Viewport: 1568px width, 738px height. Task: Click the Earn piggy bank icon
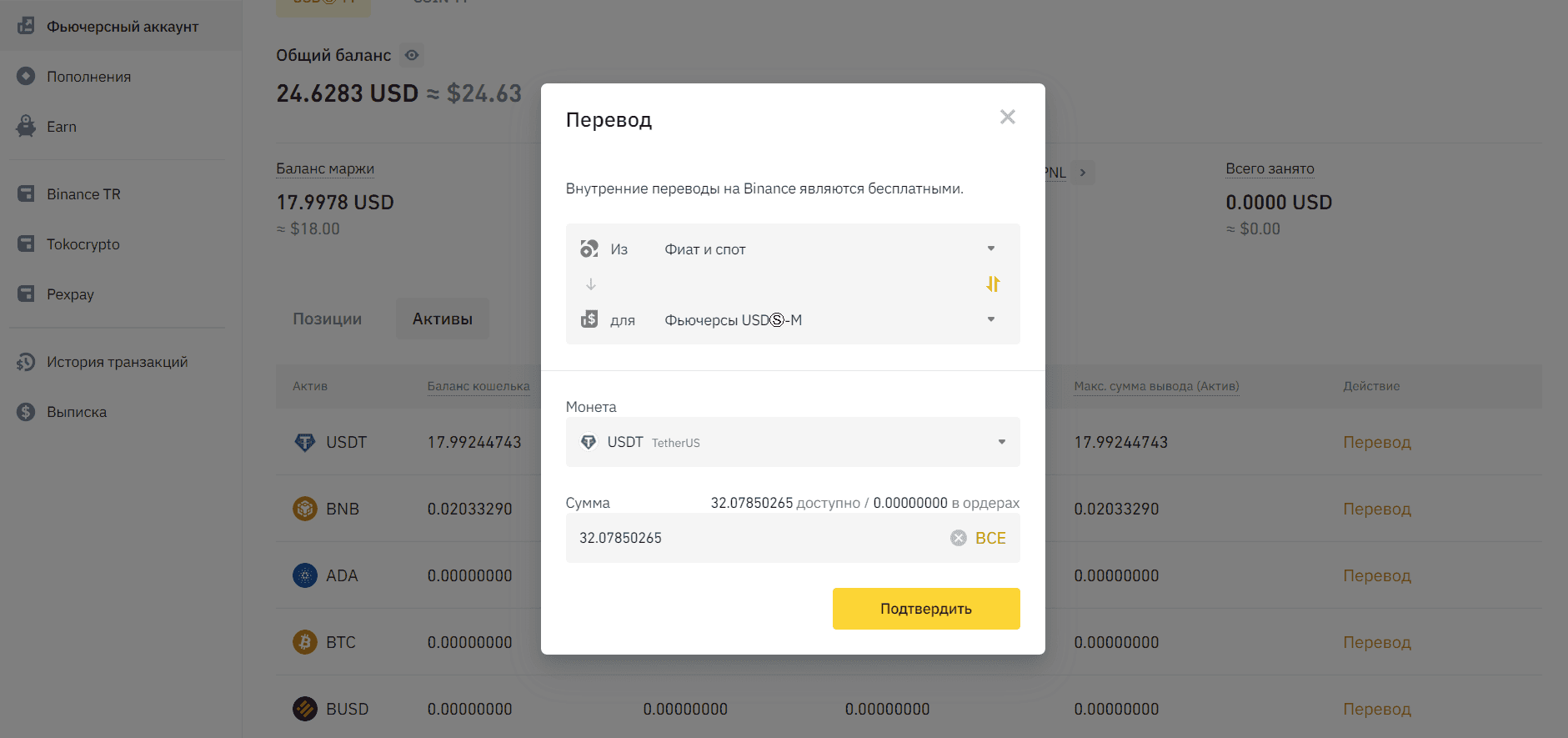point(26,126)
